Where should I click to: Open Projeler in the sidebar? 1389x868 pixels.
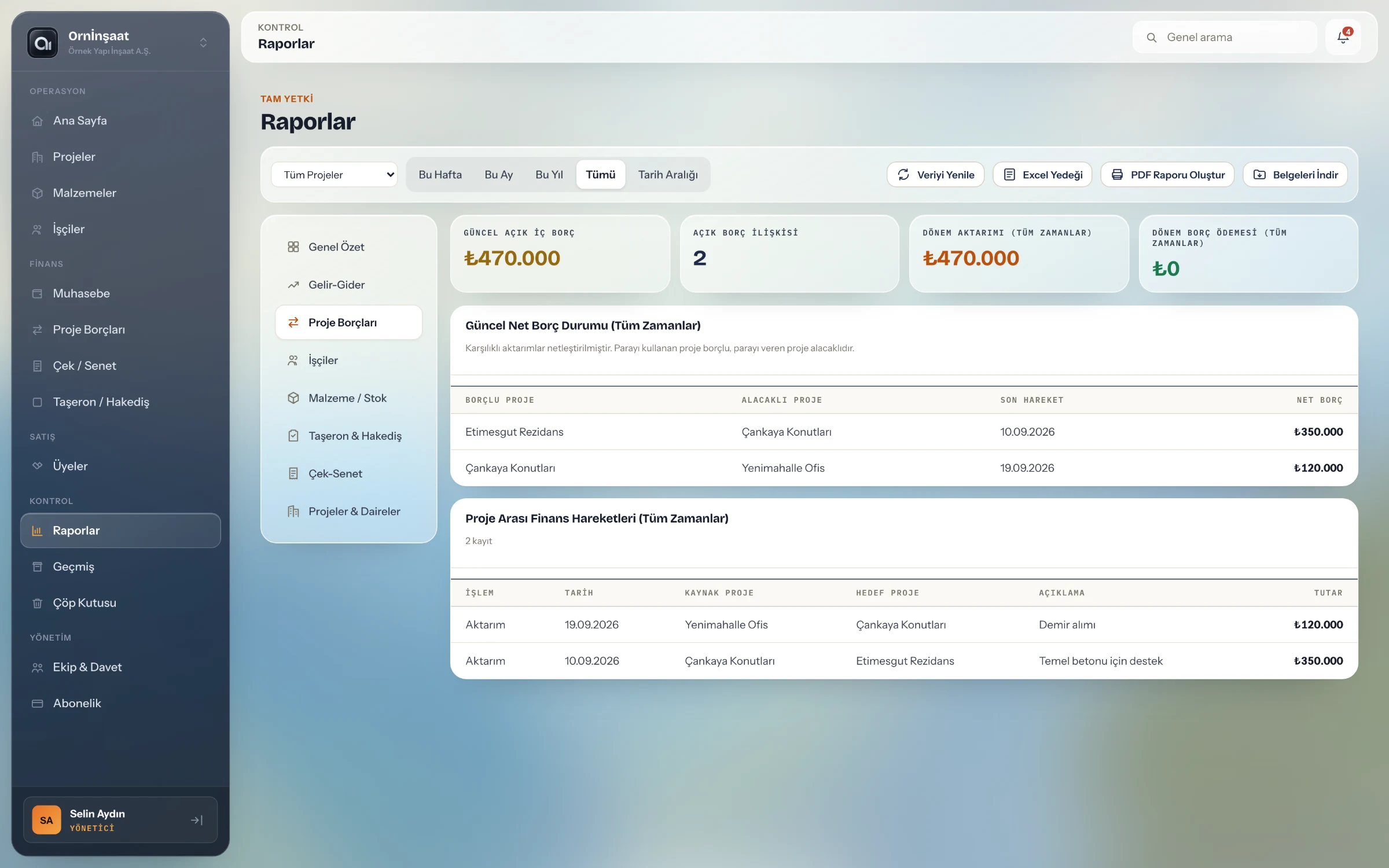point(120,157)
